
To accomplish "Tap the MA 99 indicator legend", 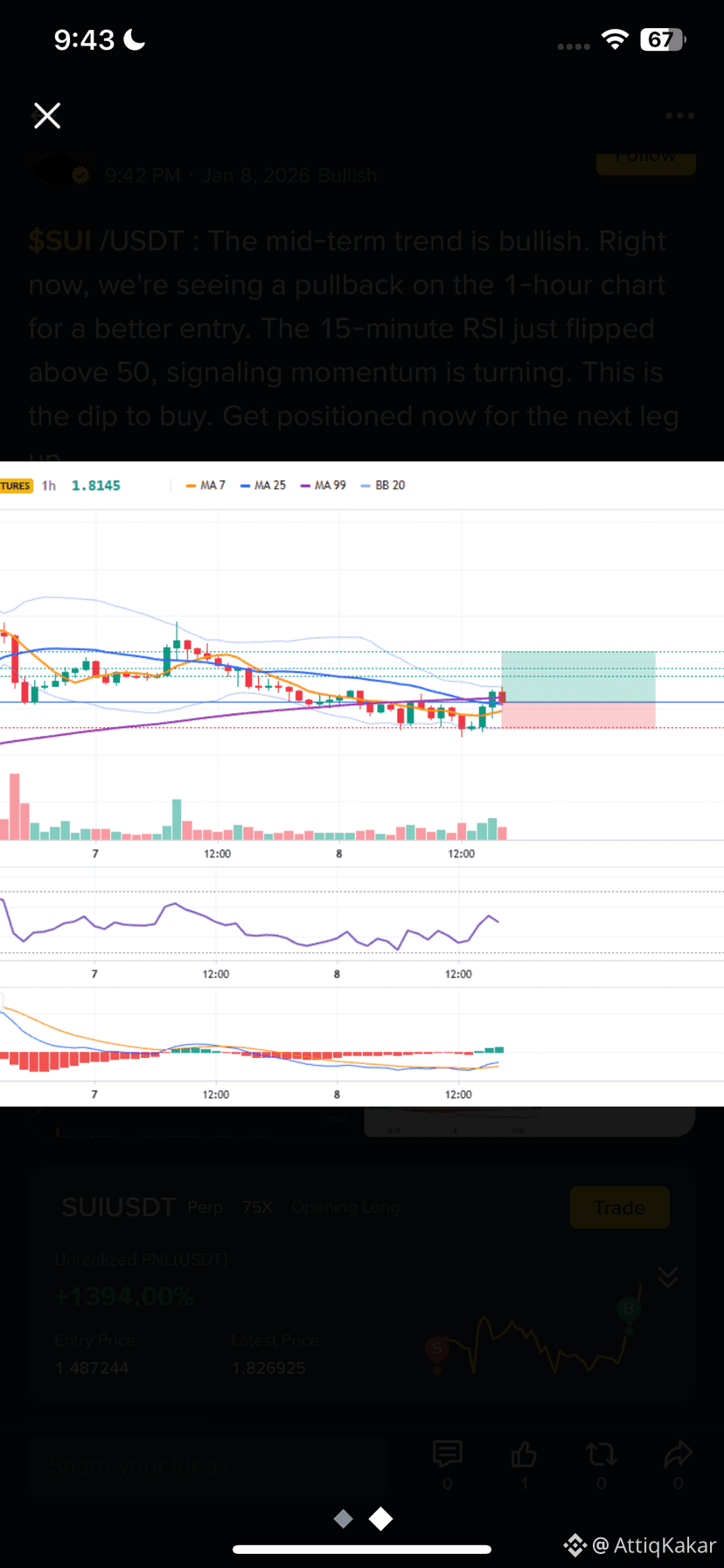I will [x=323, y=485].
